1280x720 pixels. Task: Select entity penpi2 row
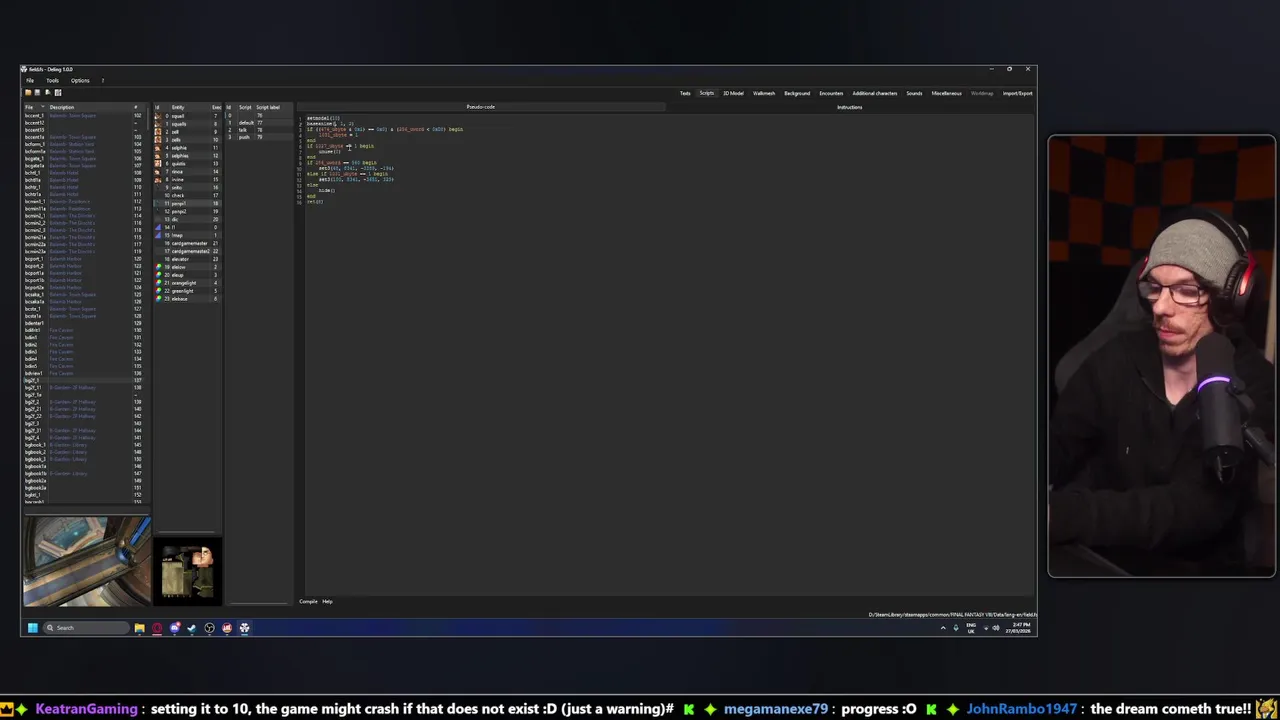(187, 211)
